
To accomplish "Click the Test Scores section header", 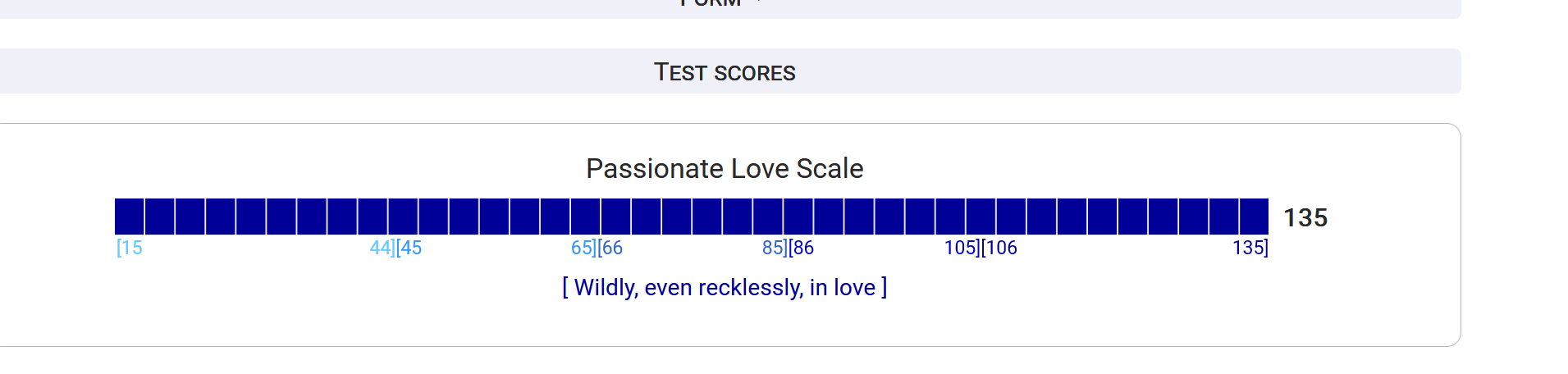I will coord(725,72).
